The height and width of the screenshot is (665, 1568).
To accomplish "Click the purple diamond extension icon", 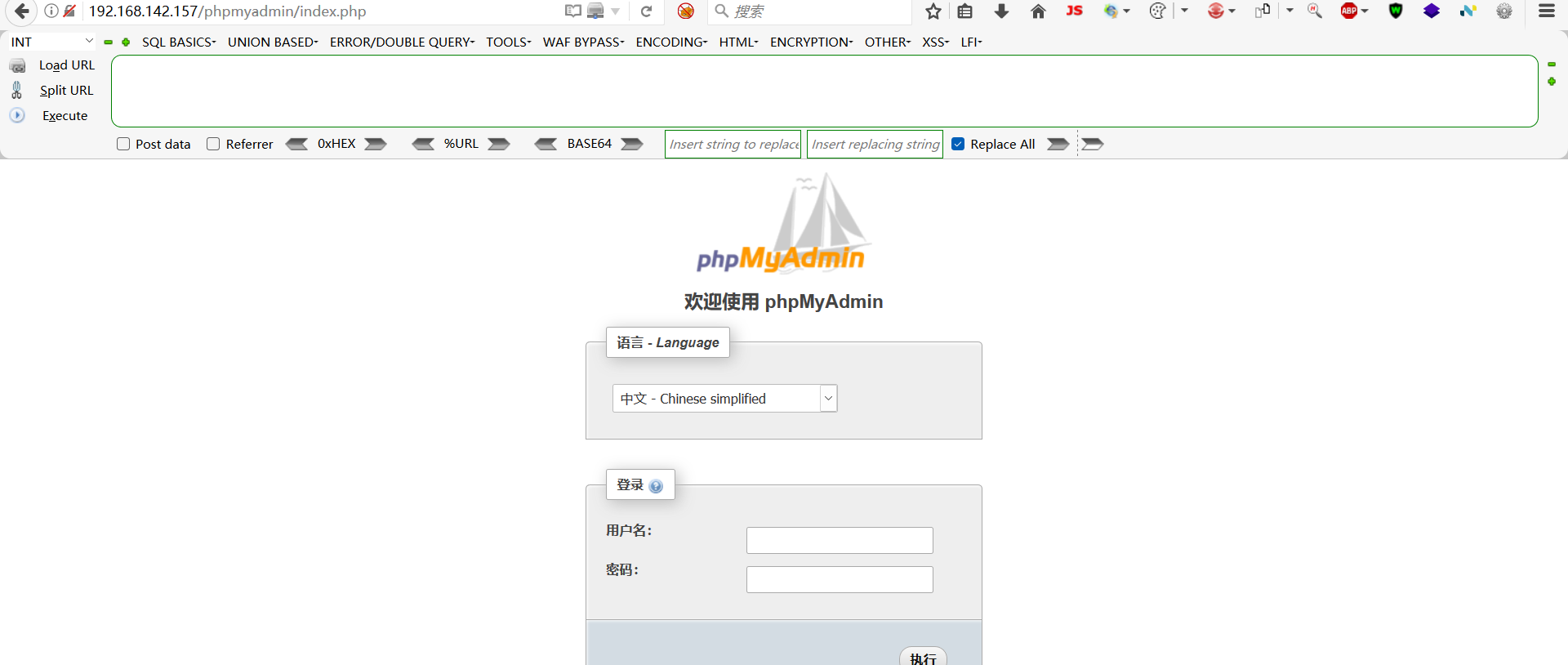I will 1432,11.
